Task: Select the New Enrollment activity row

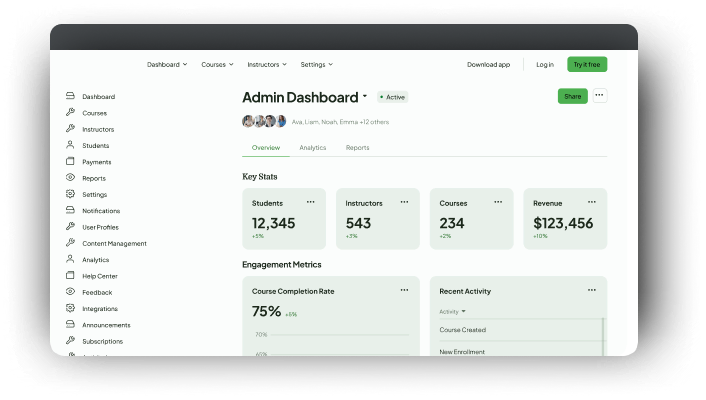Action: 520,350
